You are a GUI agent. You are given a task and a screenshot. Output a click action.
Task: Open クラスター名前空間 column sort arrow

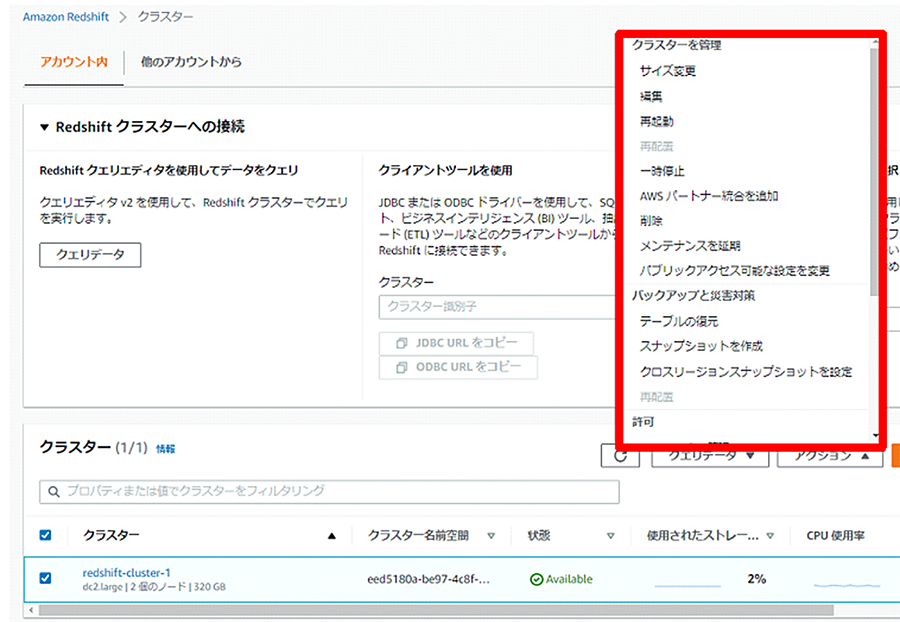coord(491,536)
